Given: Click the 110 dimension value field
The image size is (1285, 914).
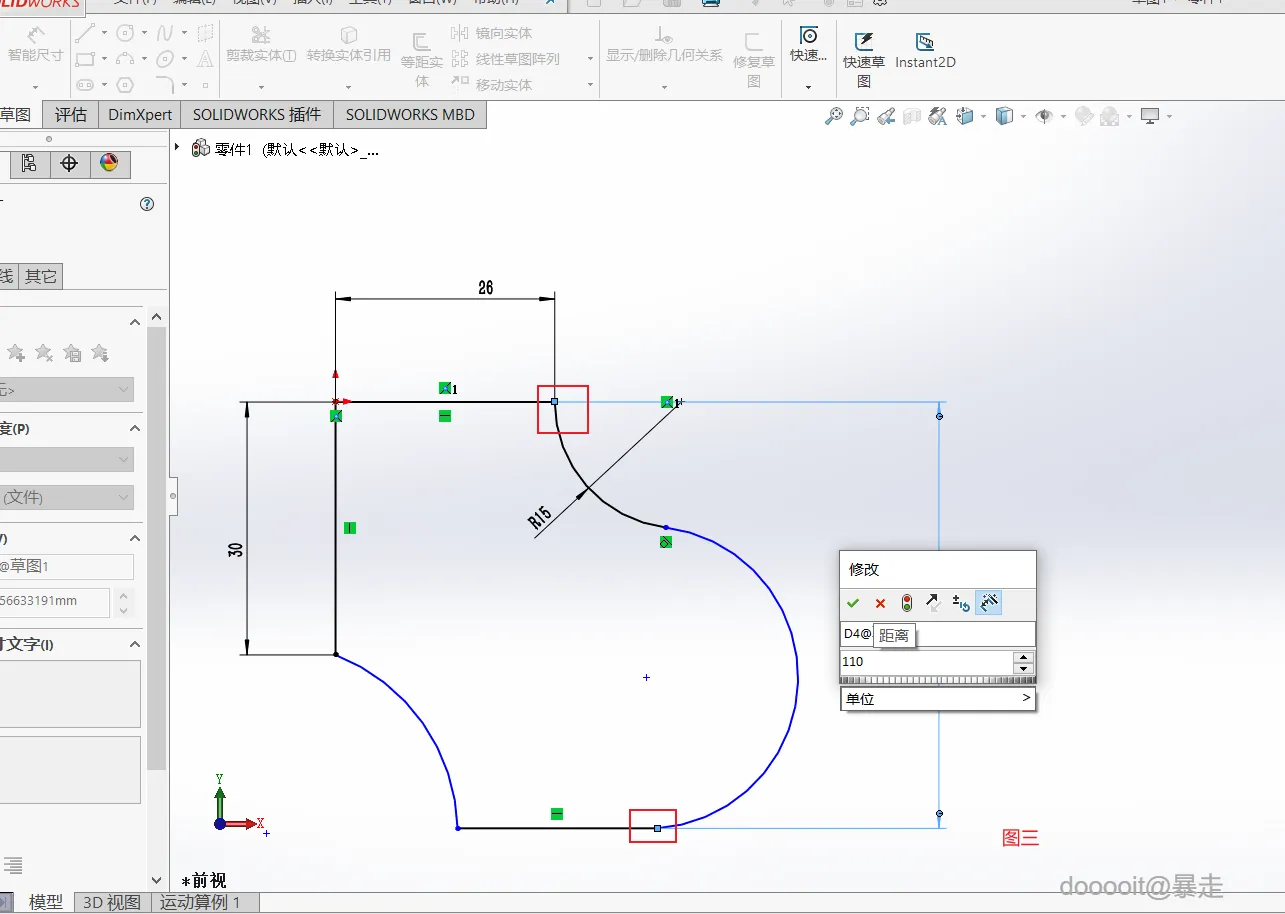Looking at the screenshot, I should (x=926, y=662).
